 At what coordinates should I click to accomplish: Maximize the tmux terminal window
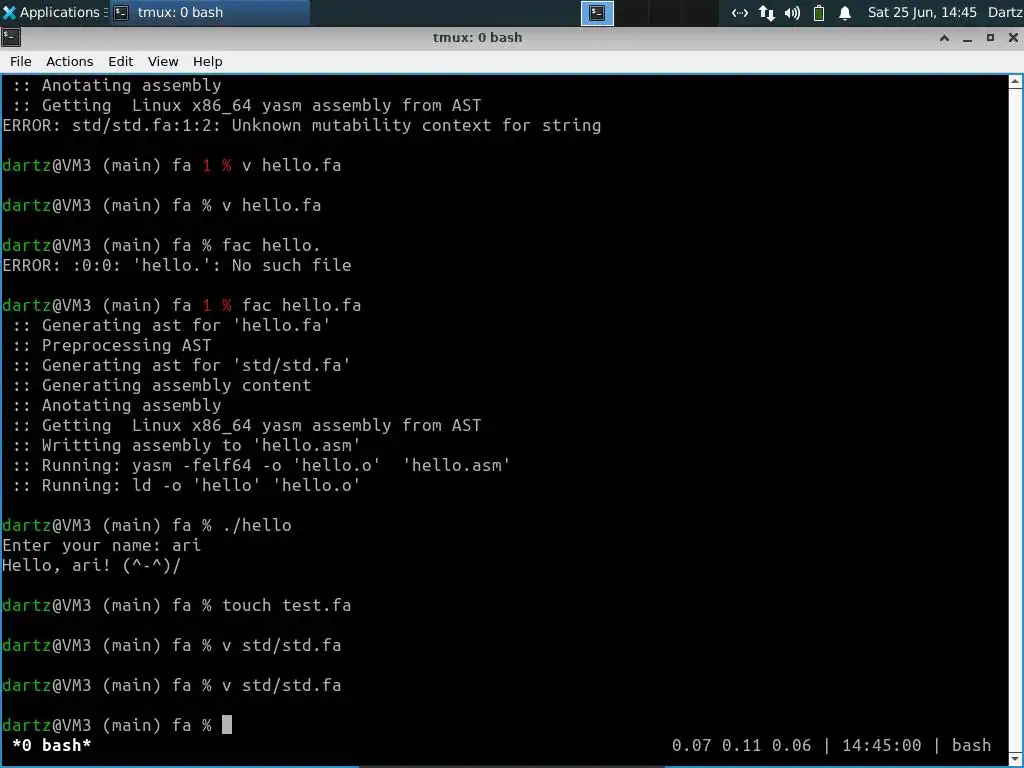pos(990,38)
